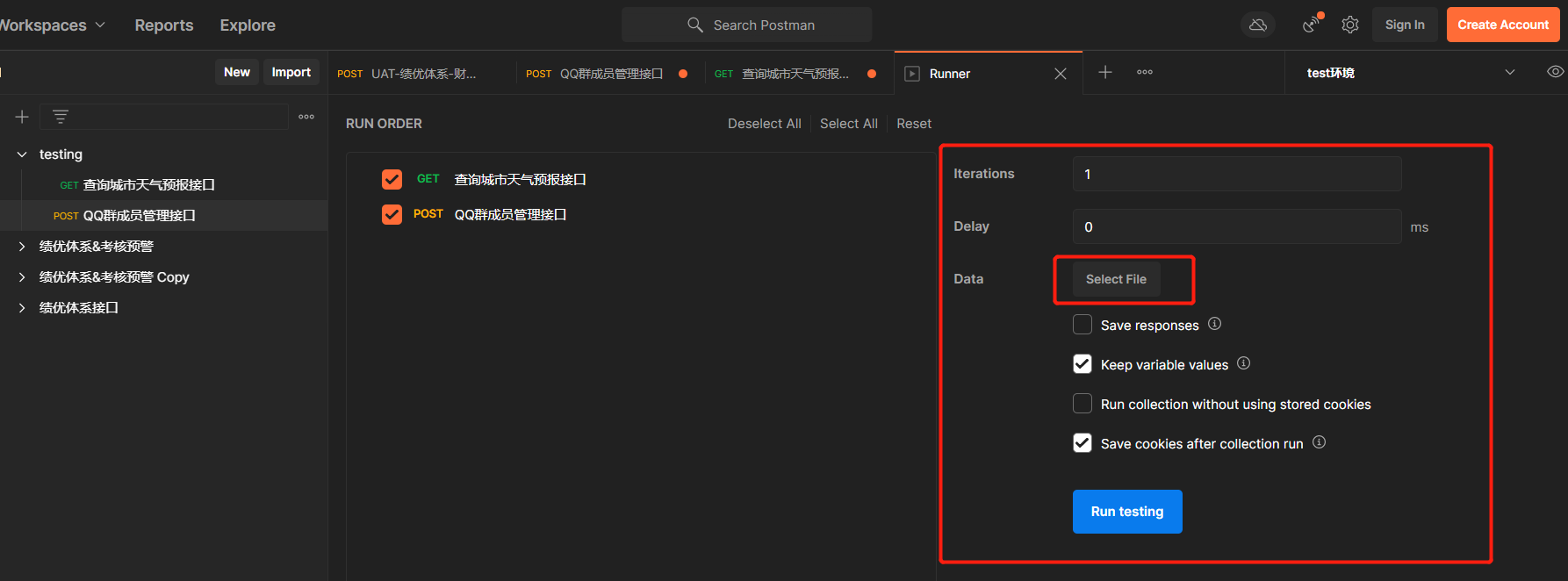Uncheck the POST QQ群成员管理接口 run order checkbox

click(x=392, y=214)
